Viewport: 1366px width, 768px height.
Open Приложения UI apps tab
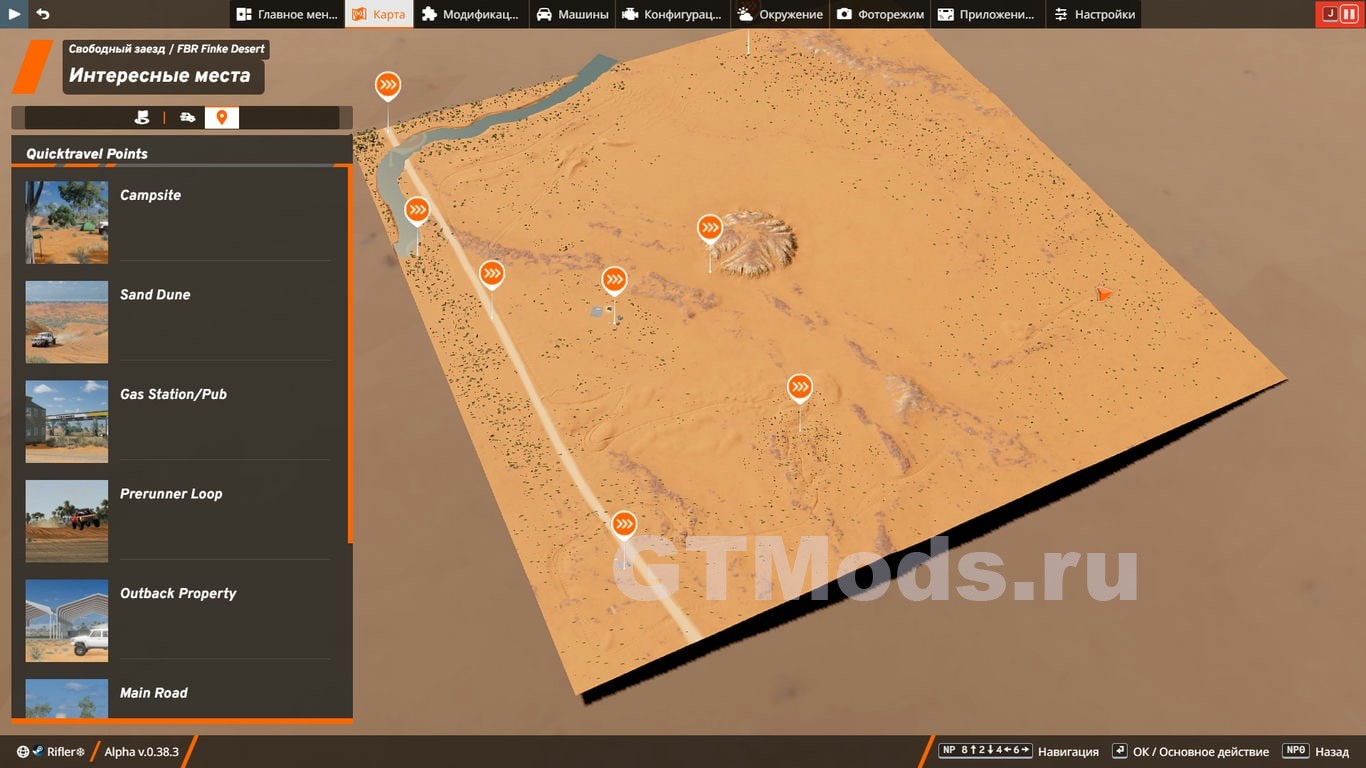click(x=986, y=14)
